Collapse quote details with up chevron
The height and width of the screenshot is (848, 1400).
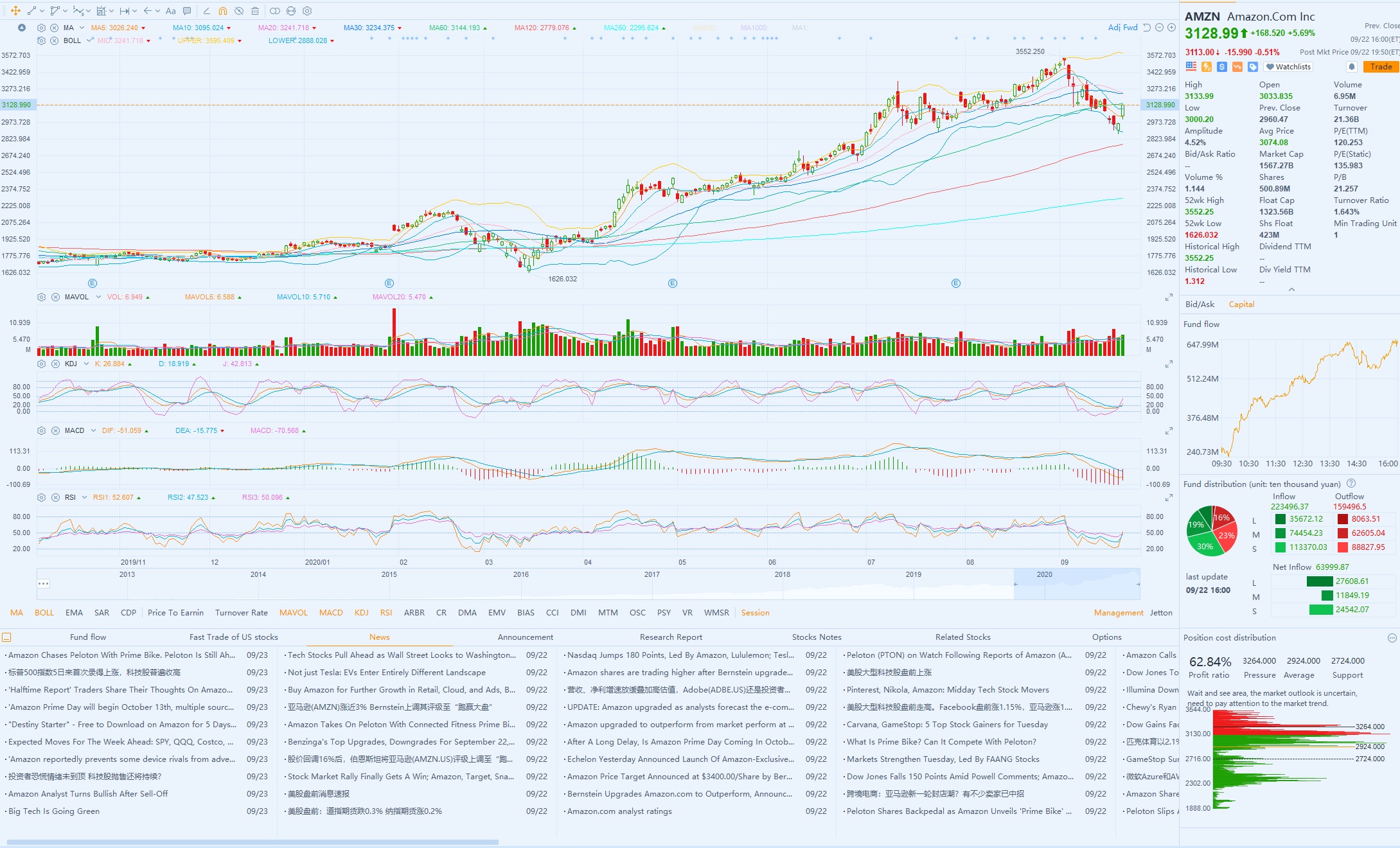click(x=1291, y=290)
